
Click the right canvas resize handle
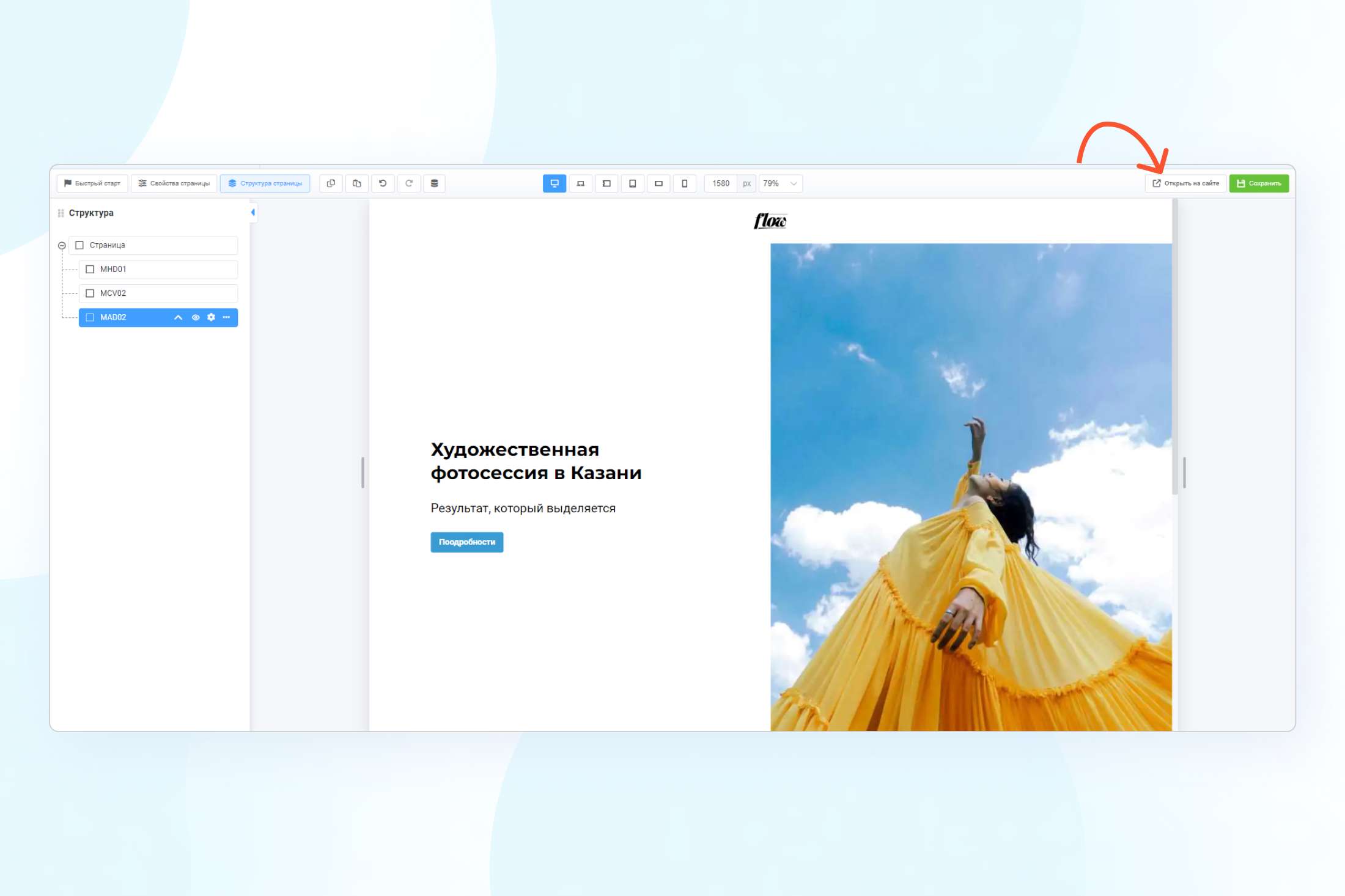click(1184, 472)
